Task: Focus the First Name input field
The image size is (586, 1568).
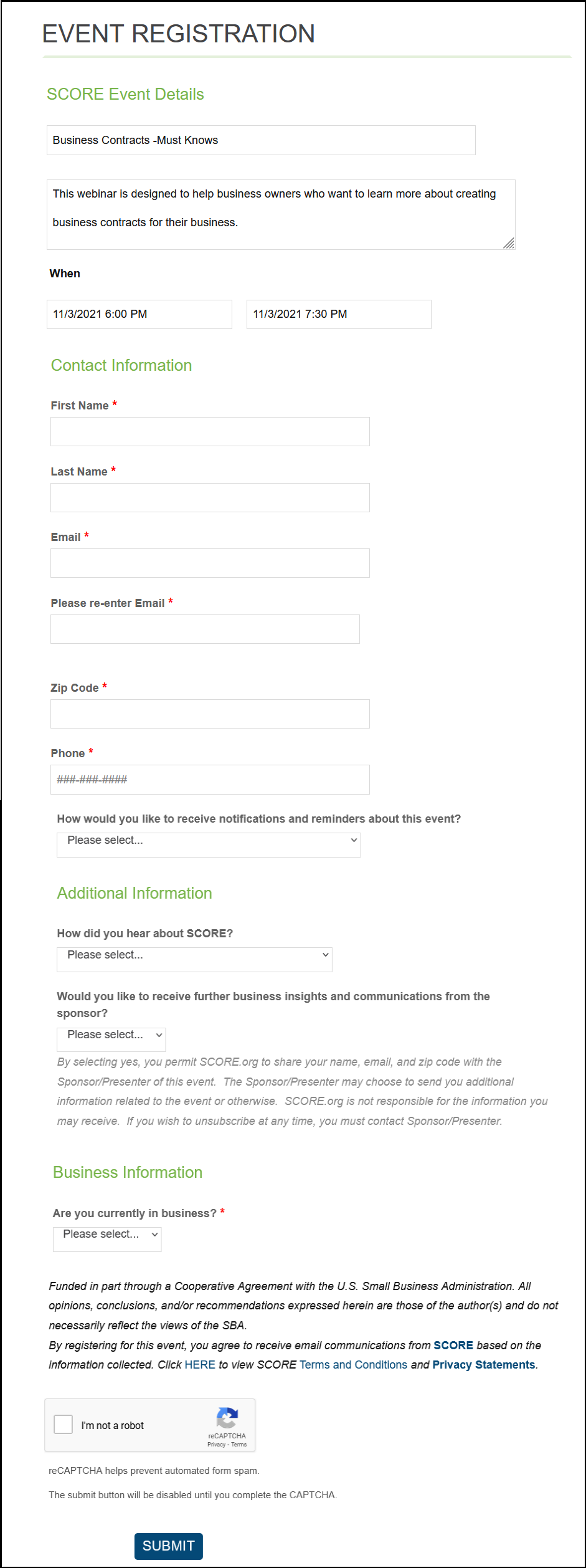Action: [x=210, y=431]
